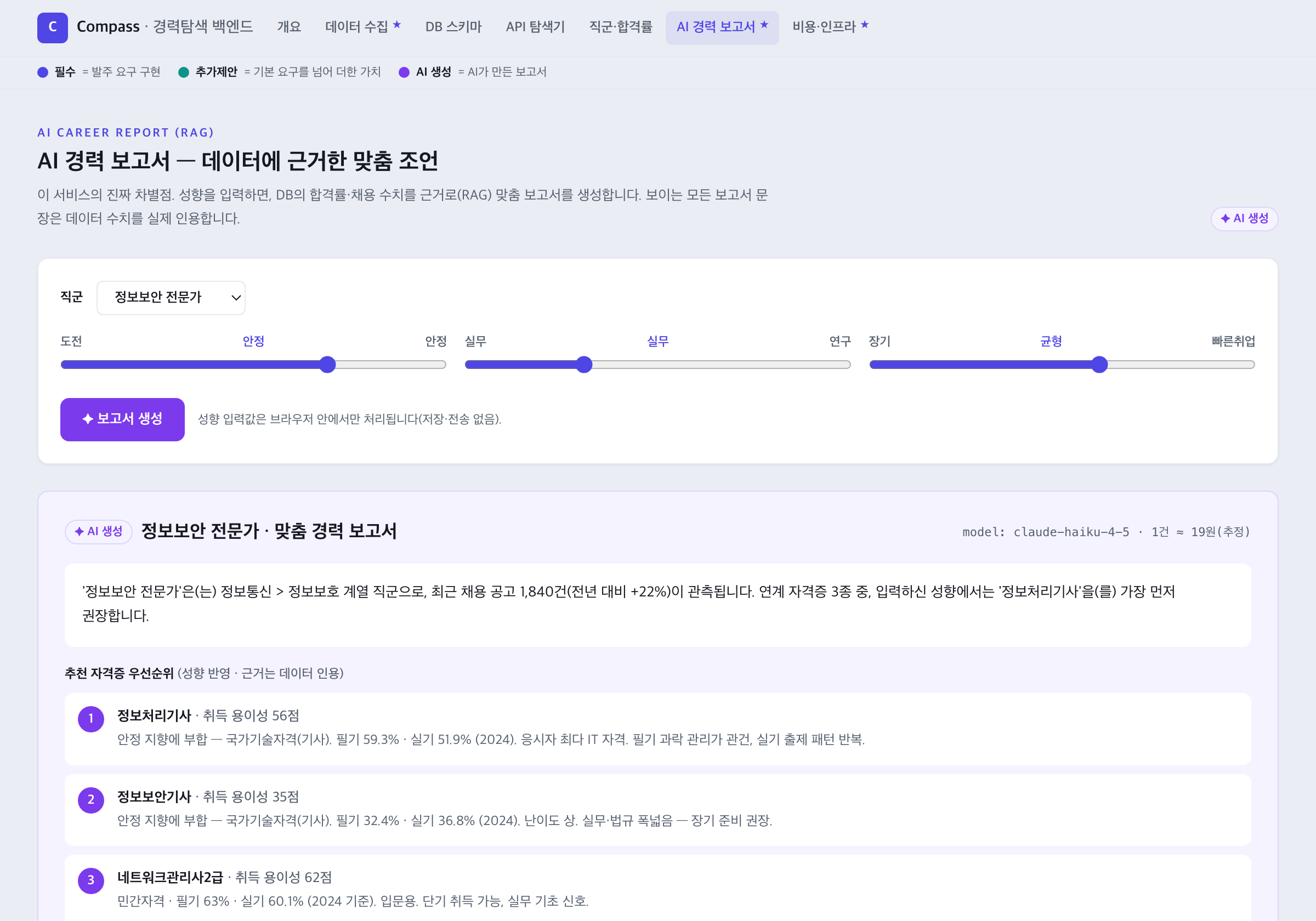Click the AI CAREER REPORT (RAG) label
Viewport: 1316px width, 921px height.
[126, 132]
